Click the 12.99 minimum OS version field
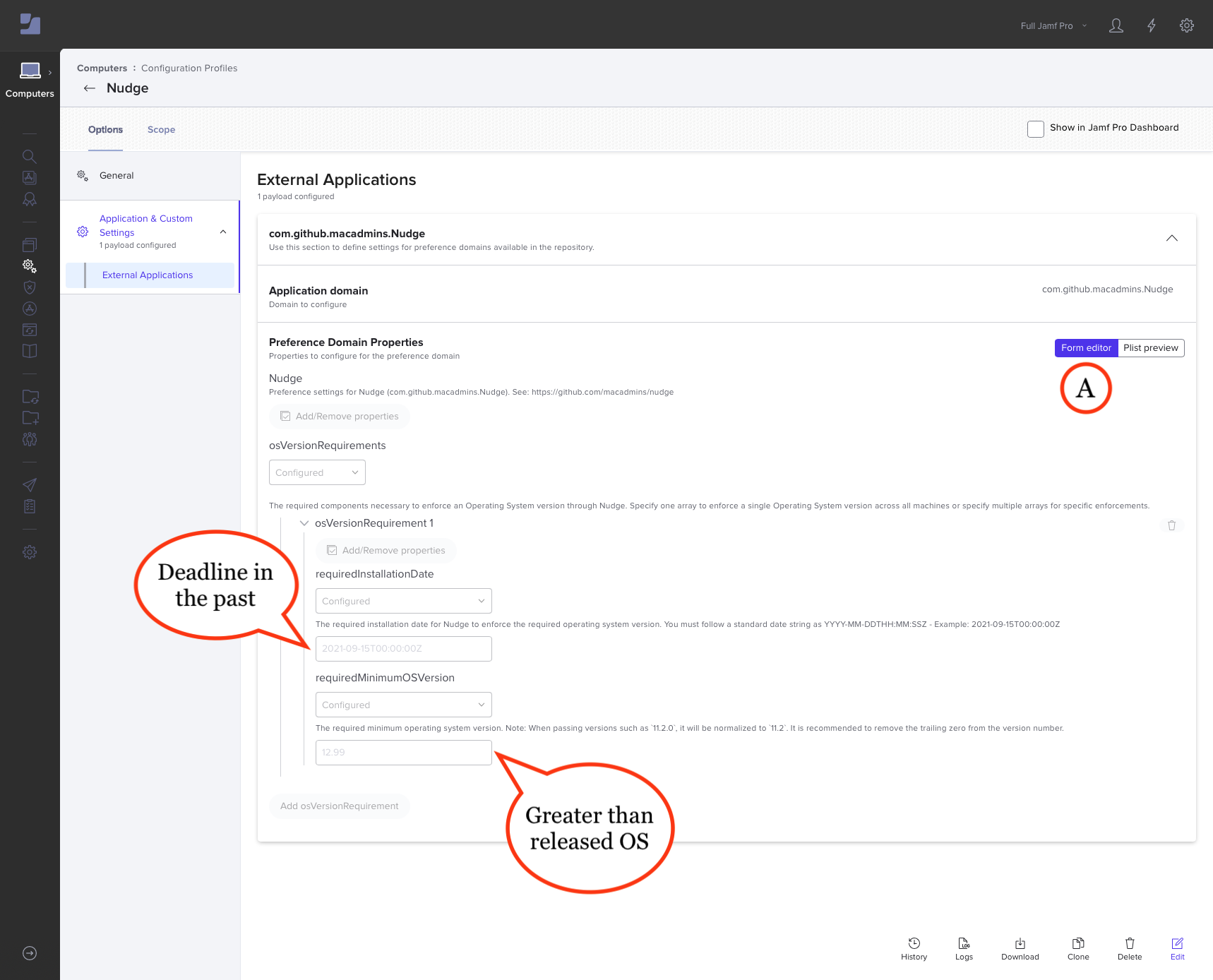 404,753
